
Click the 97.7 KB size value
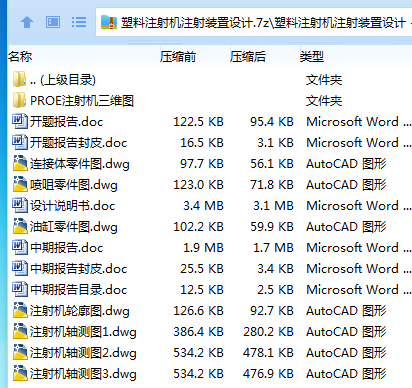[x=202, y=164]
